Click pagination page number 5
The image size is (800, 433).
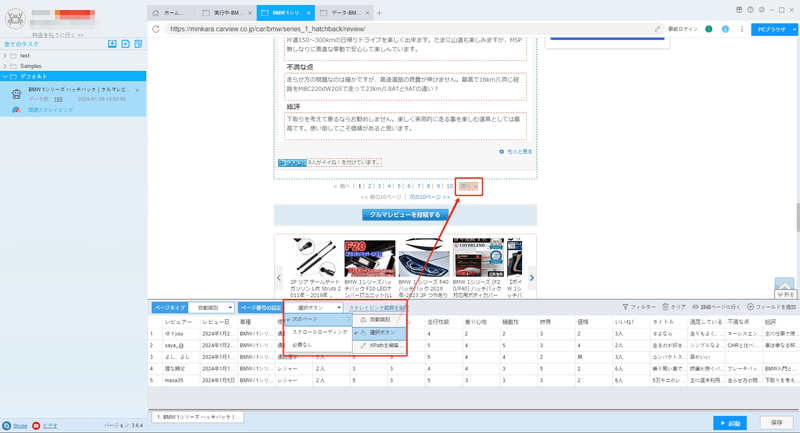(x=399, y=186)
